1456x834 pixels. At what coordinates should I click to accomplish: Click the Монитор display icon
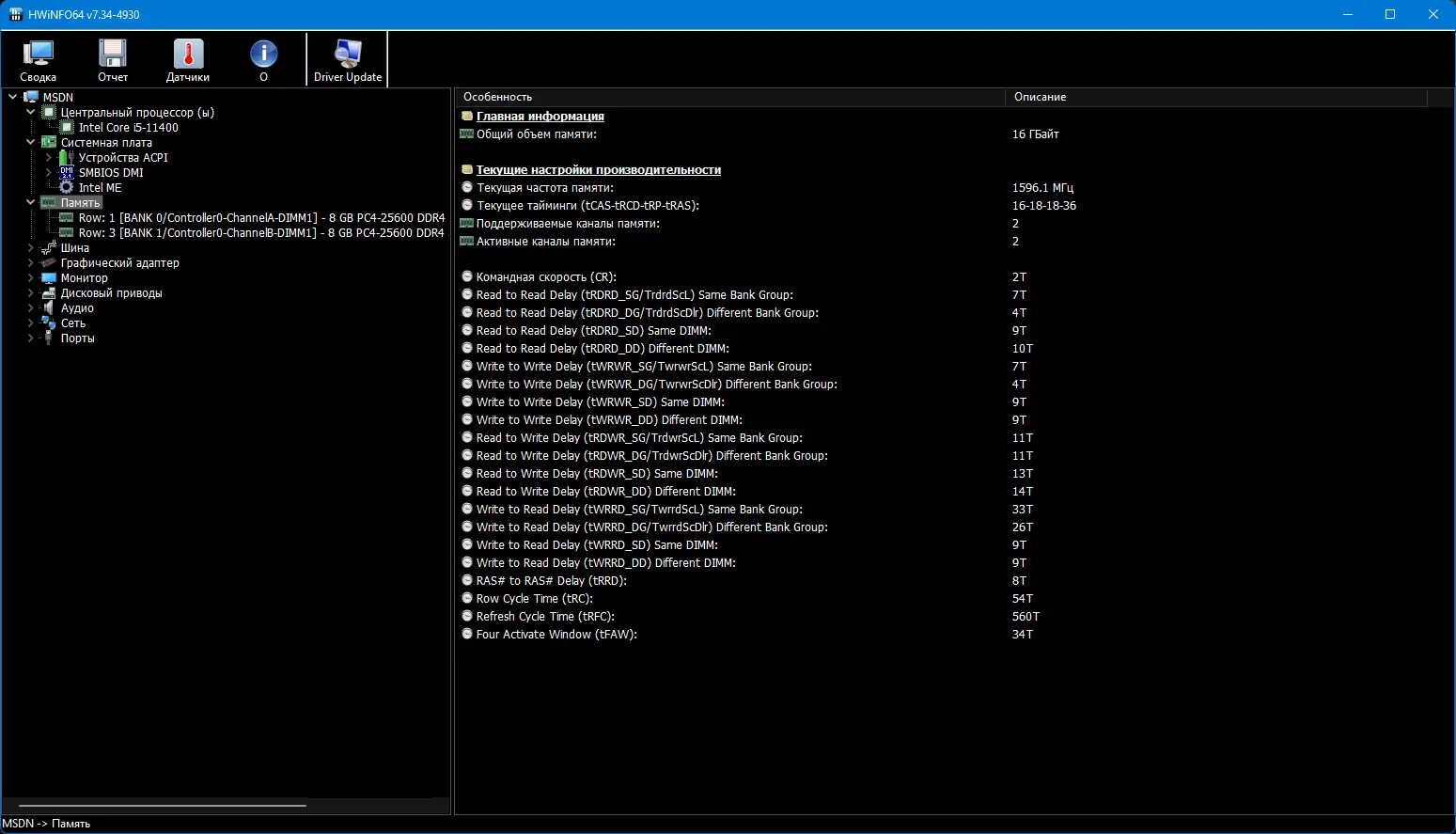pos(49,277)
